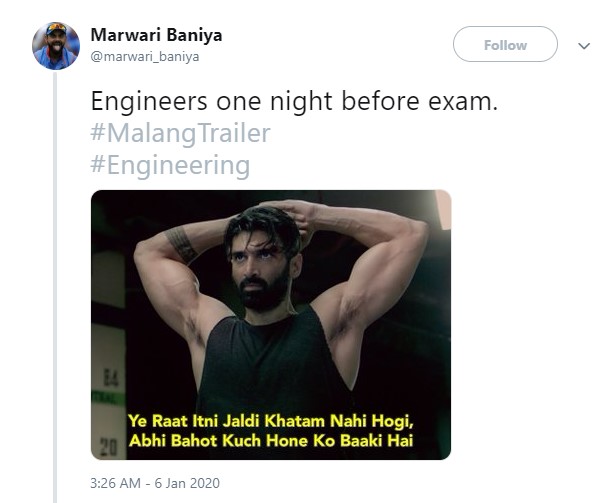615x503 pixels.
Task: Open Marwari Baniya's profile avatar
Action: 56,46
